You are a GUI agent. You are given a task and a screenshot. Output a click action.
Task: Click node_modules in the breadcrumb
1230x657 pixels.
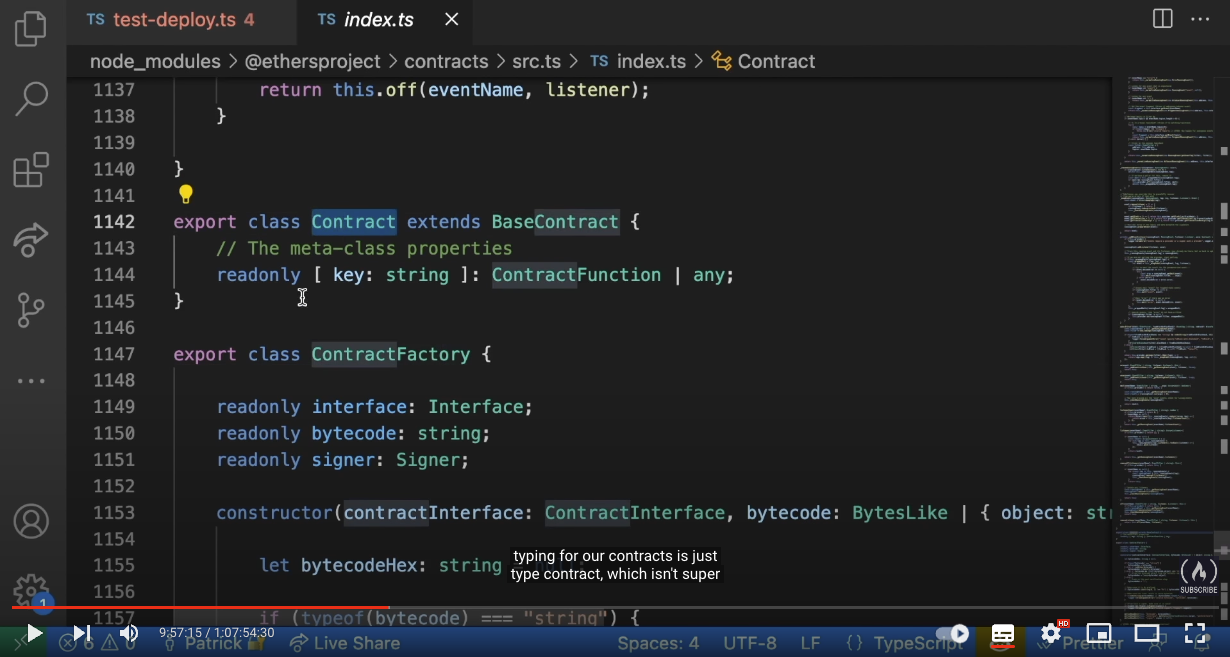155,61
